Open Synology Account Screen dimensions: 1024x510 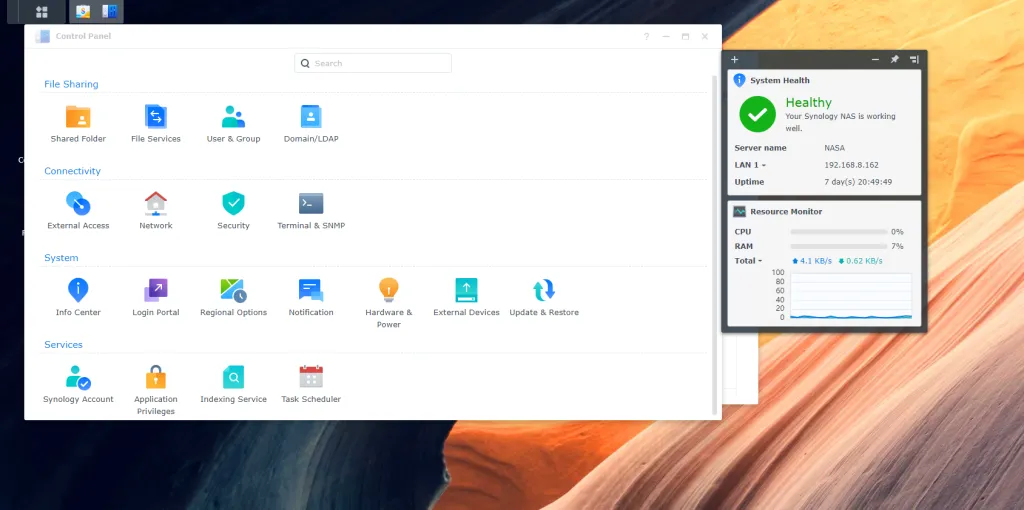78,385
